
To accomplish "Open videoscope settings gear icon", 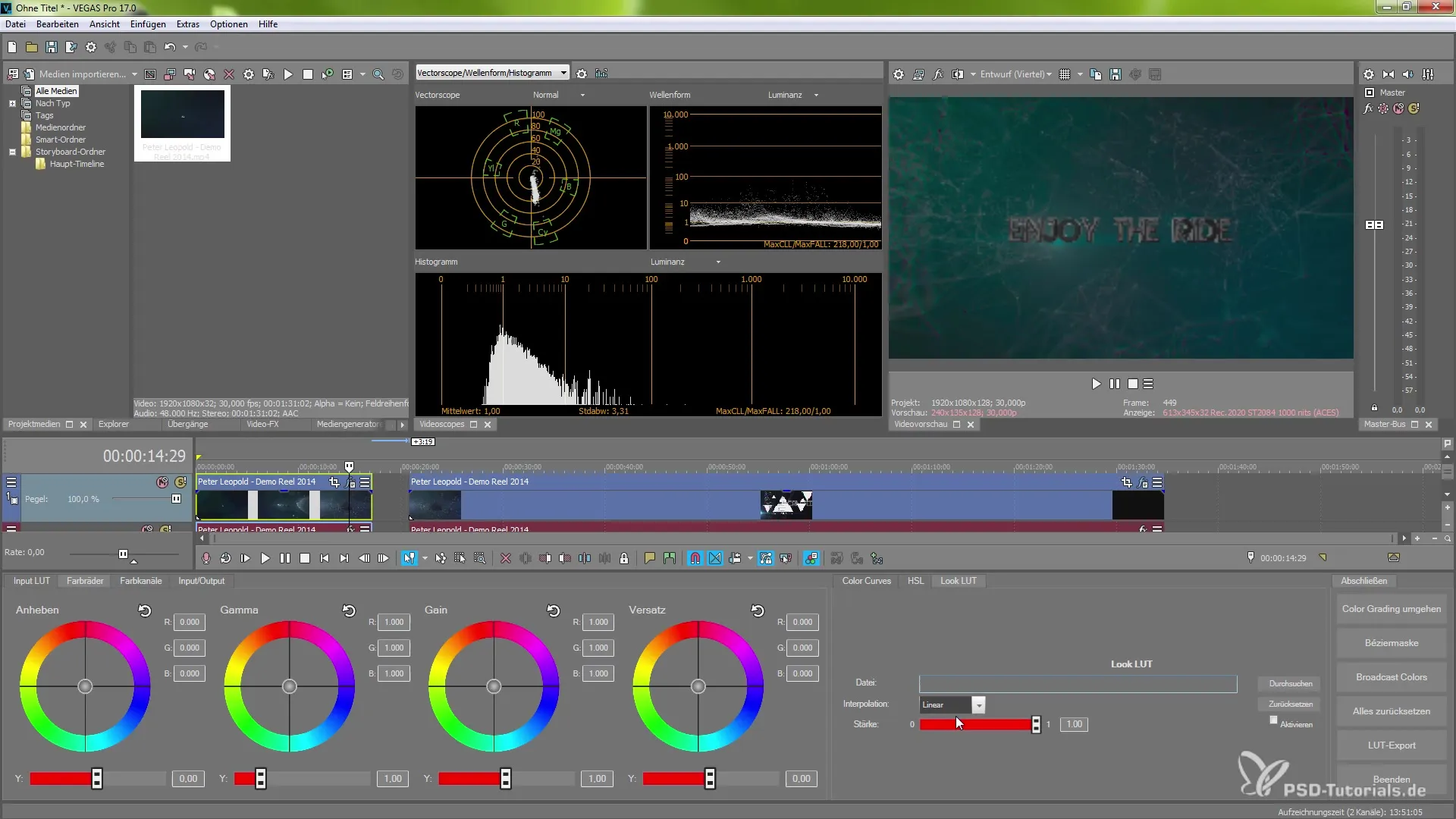I will (x=582, y=74).
